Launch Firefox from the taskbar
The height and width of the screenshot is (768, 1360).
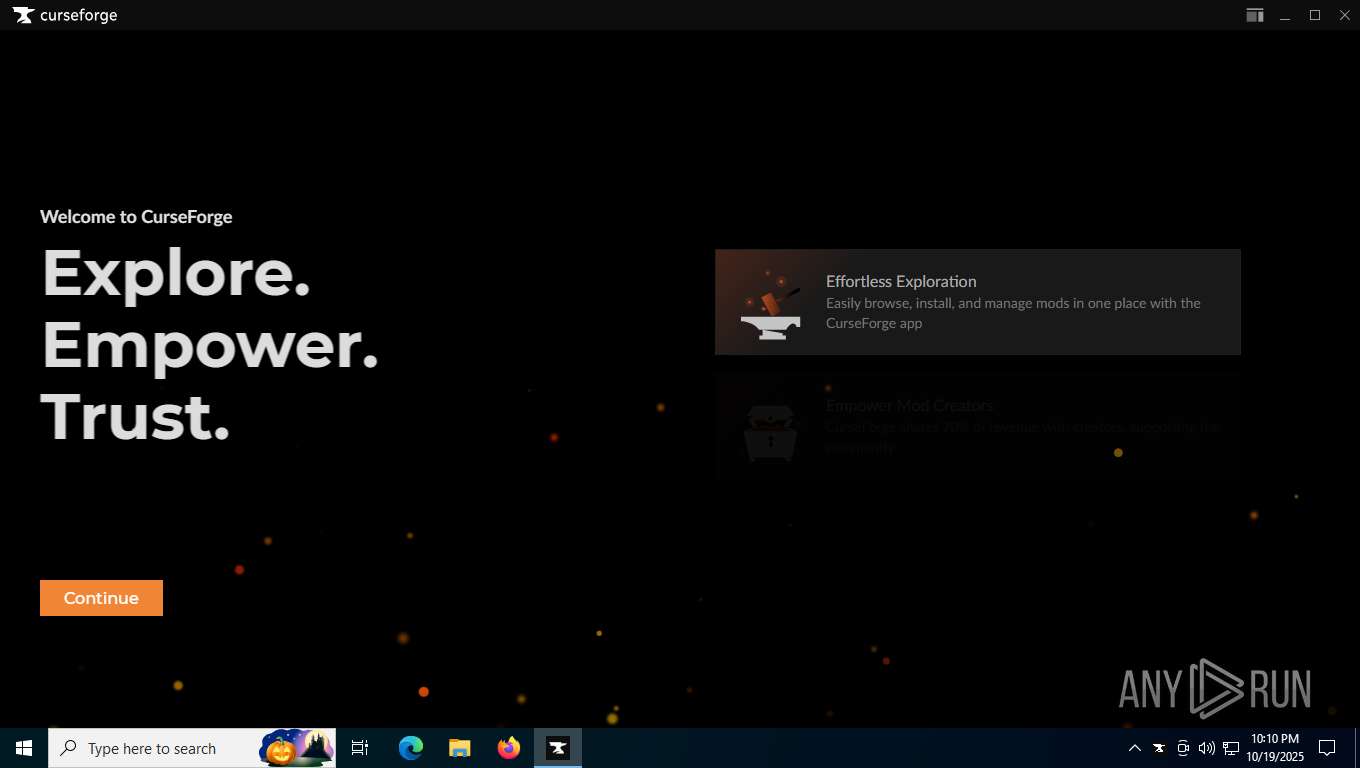(x=509, y=748)
